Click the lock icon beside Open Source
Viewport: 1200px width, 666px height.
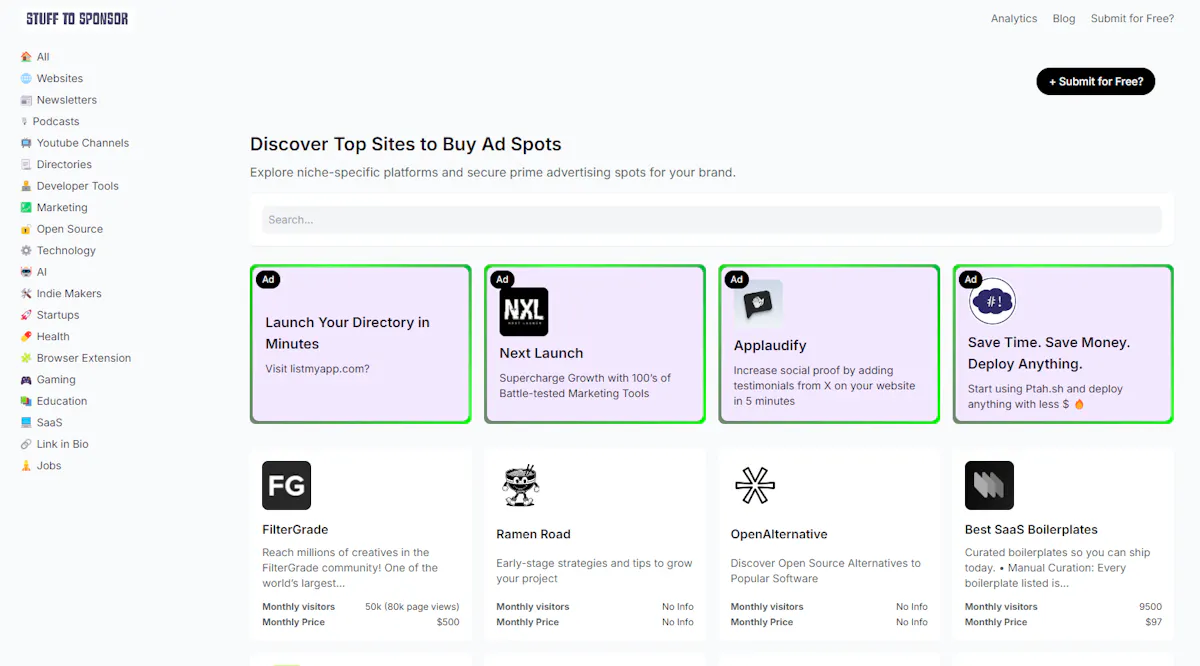[26, 229]
